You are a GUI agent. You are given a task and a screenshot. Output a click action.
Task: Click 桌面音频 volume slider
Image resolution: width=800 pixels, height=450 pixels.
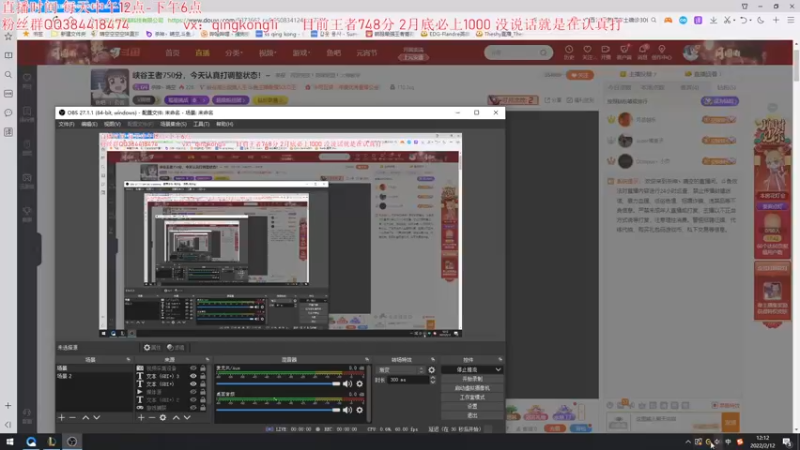coord(278,410)
